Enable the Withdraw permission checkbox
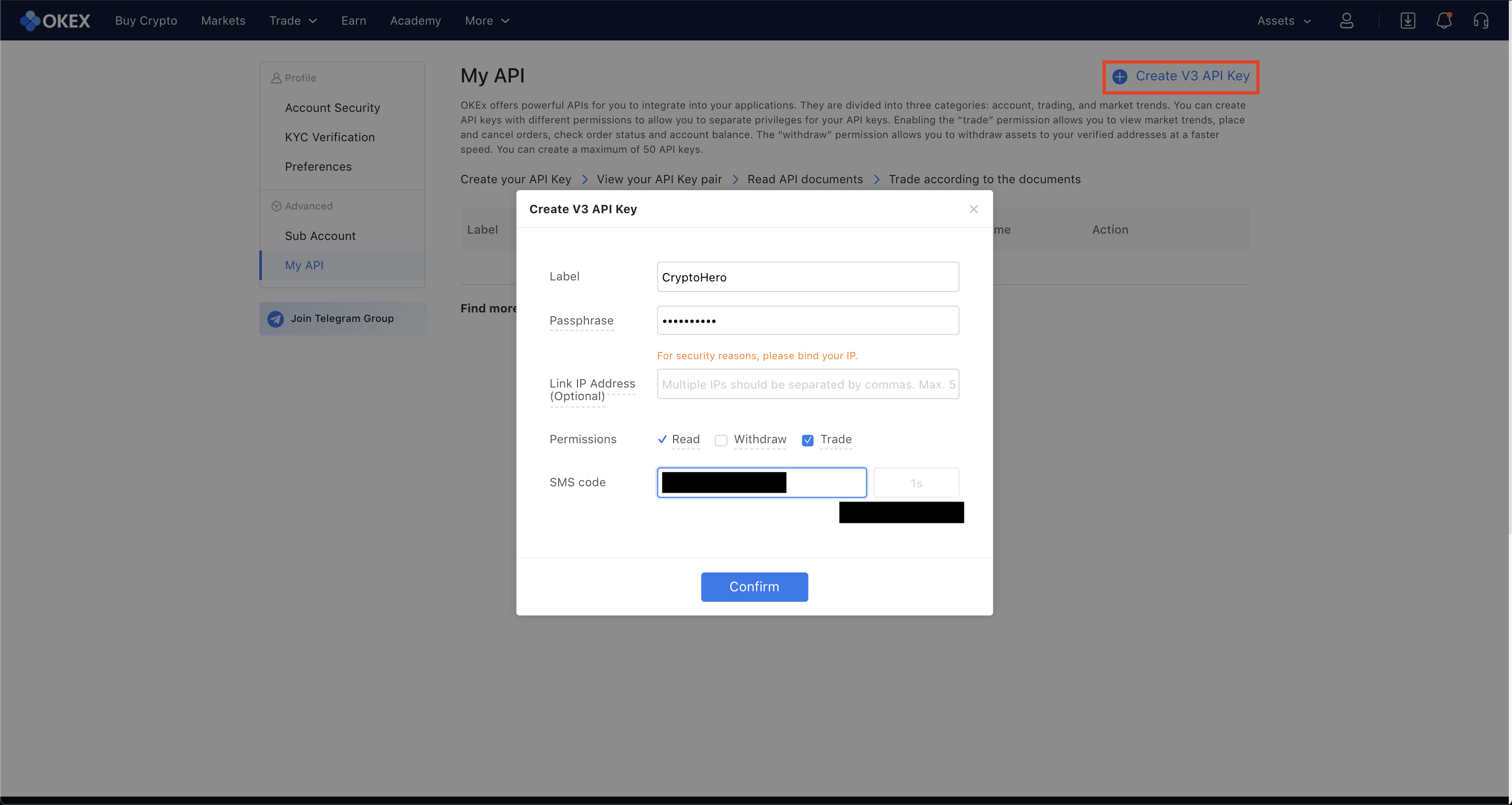Screen dimensions: 1512x805 point(721,441)
